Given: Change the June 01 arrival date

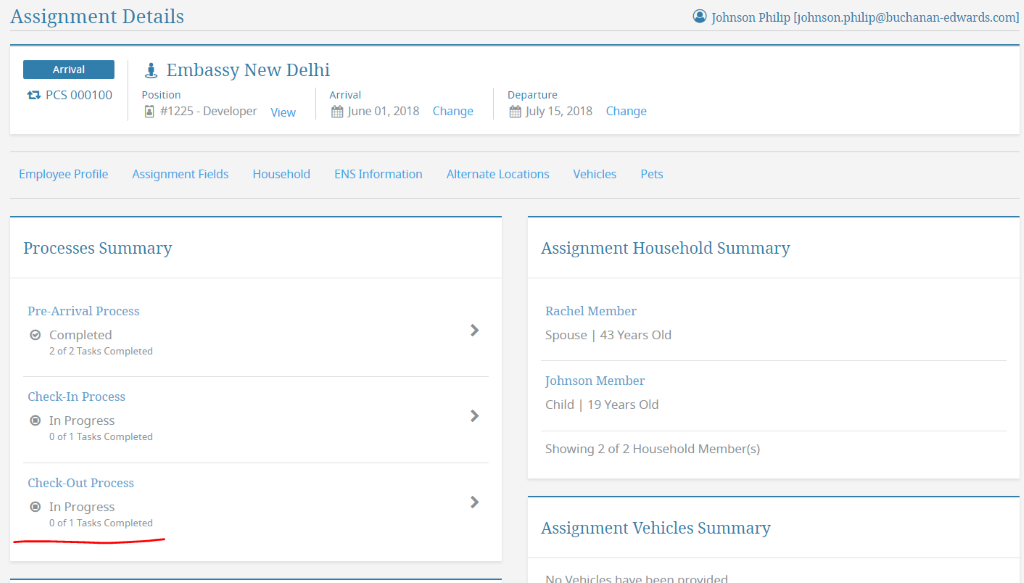Looking at the screenshot, I should (x=453, y=111).
